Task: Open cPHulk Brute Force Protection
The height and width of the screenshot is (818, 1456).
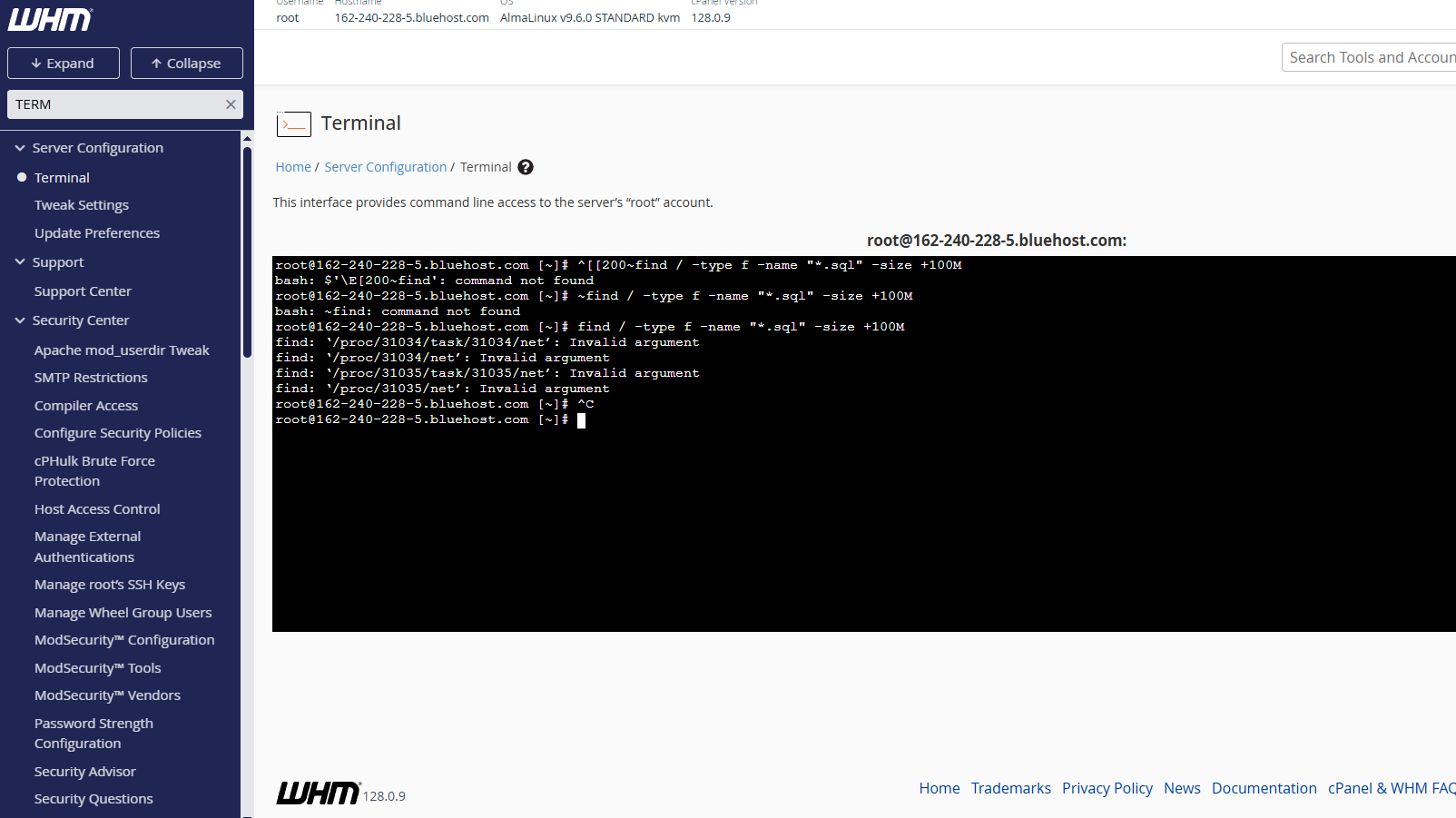Action: tap(94, 471)
